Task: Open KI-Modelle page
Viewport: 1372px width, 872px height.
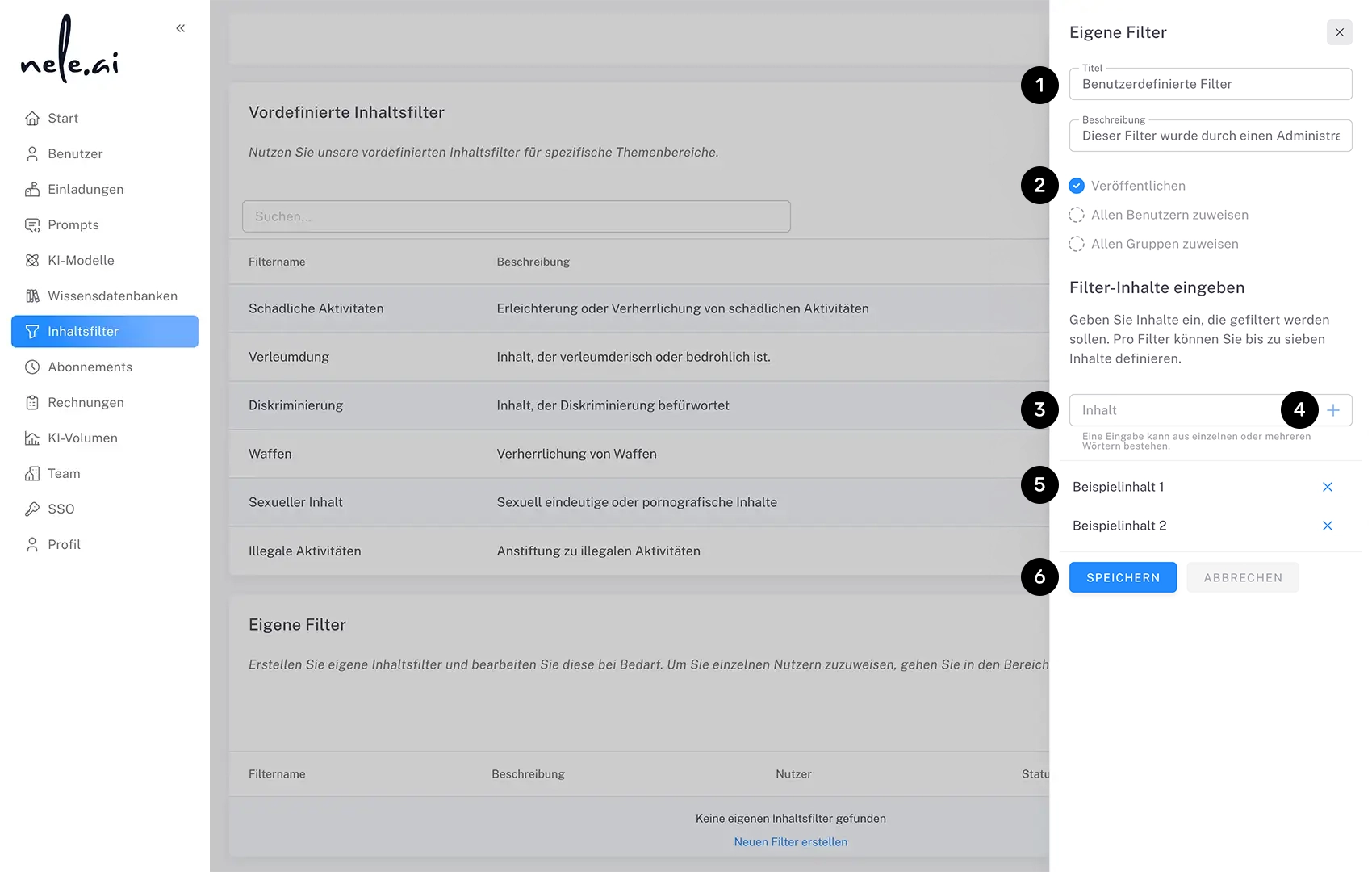Action: pos(105,261)
